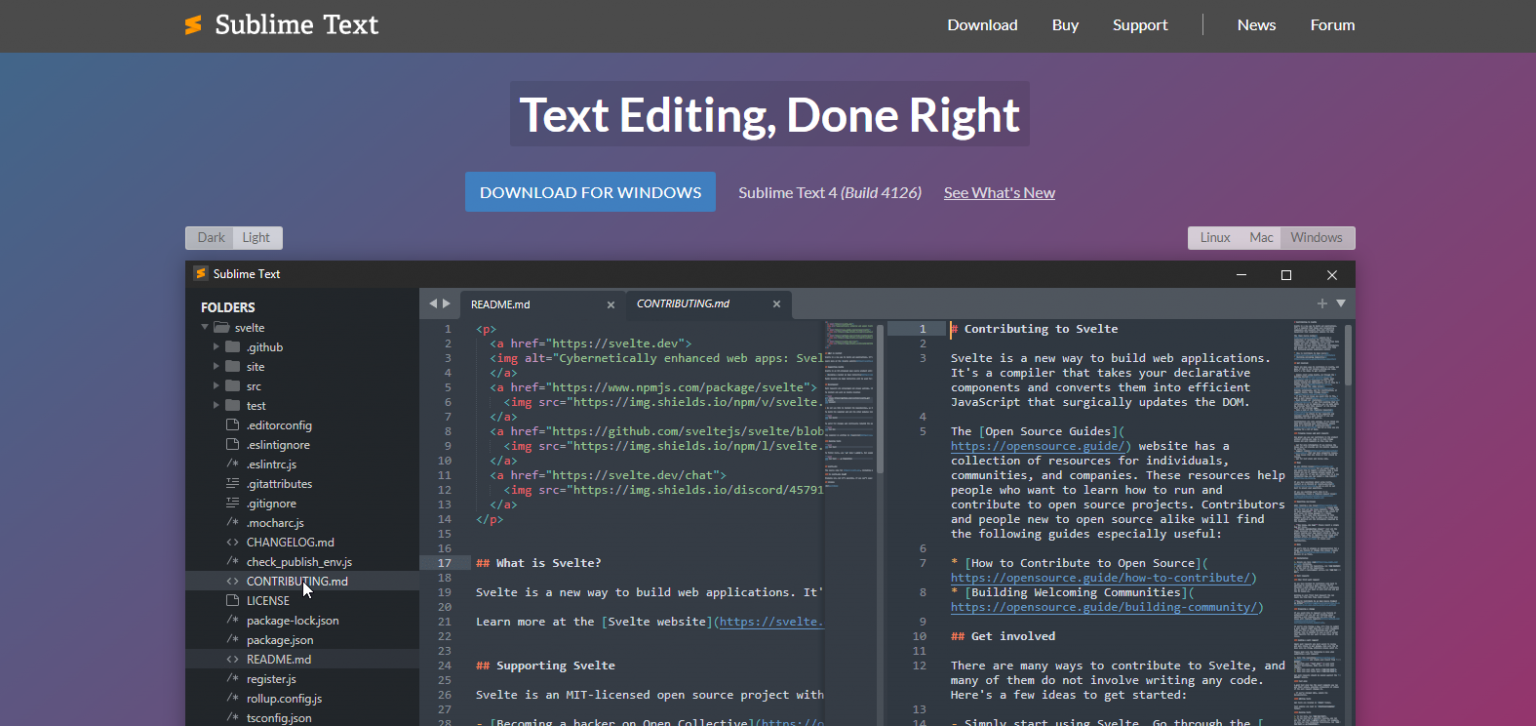Switch the theme preview to Light
This screenshot has width=1536, height=726.
pos(257,237)
